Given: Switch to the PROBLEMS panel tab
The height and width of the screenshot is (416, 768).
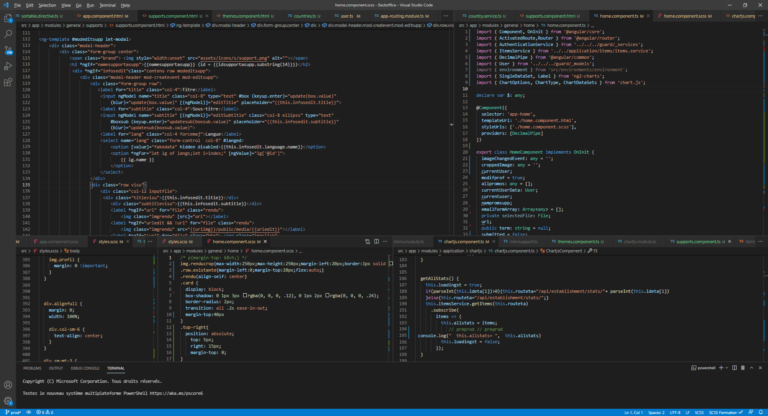Looking at the screenshot, I should click(32, 368).
